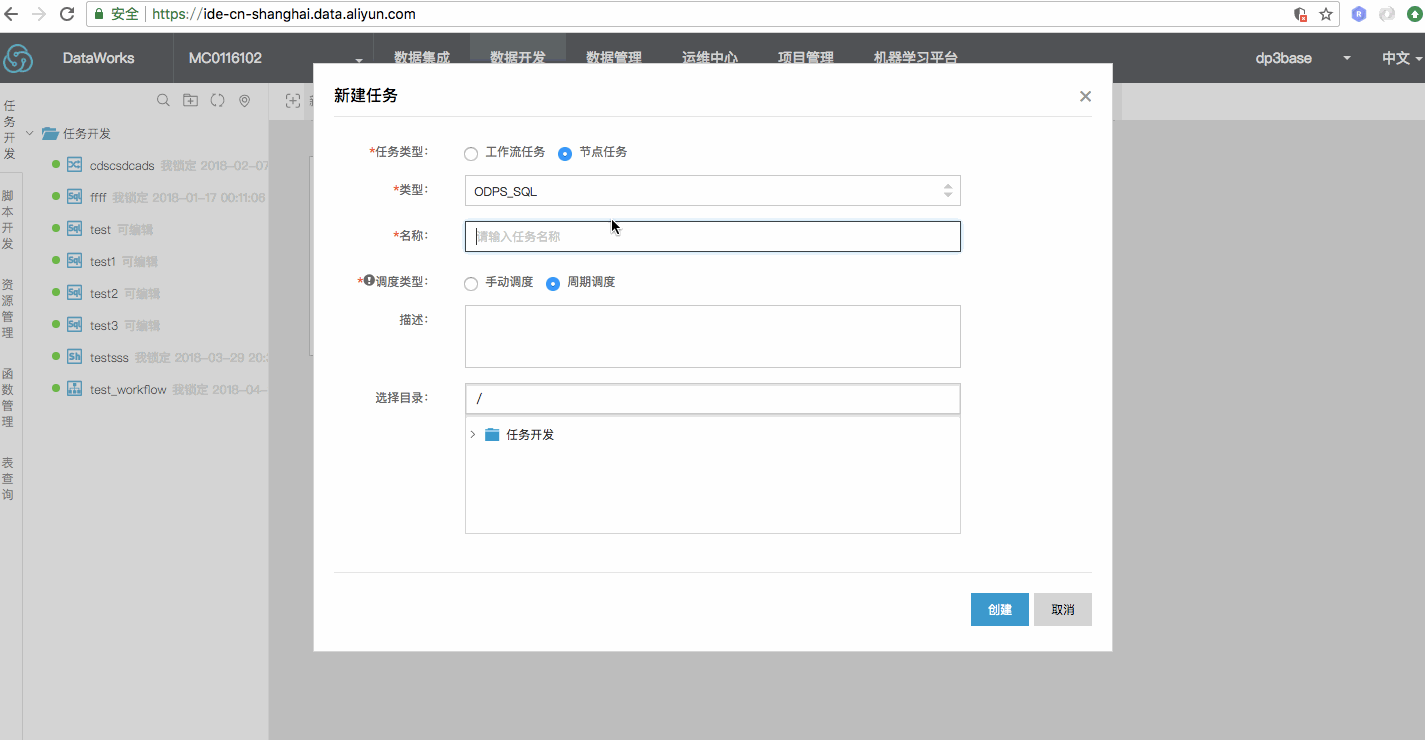Click the Sql icon beside ffff

[x=74, y=197]
